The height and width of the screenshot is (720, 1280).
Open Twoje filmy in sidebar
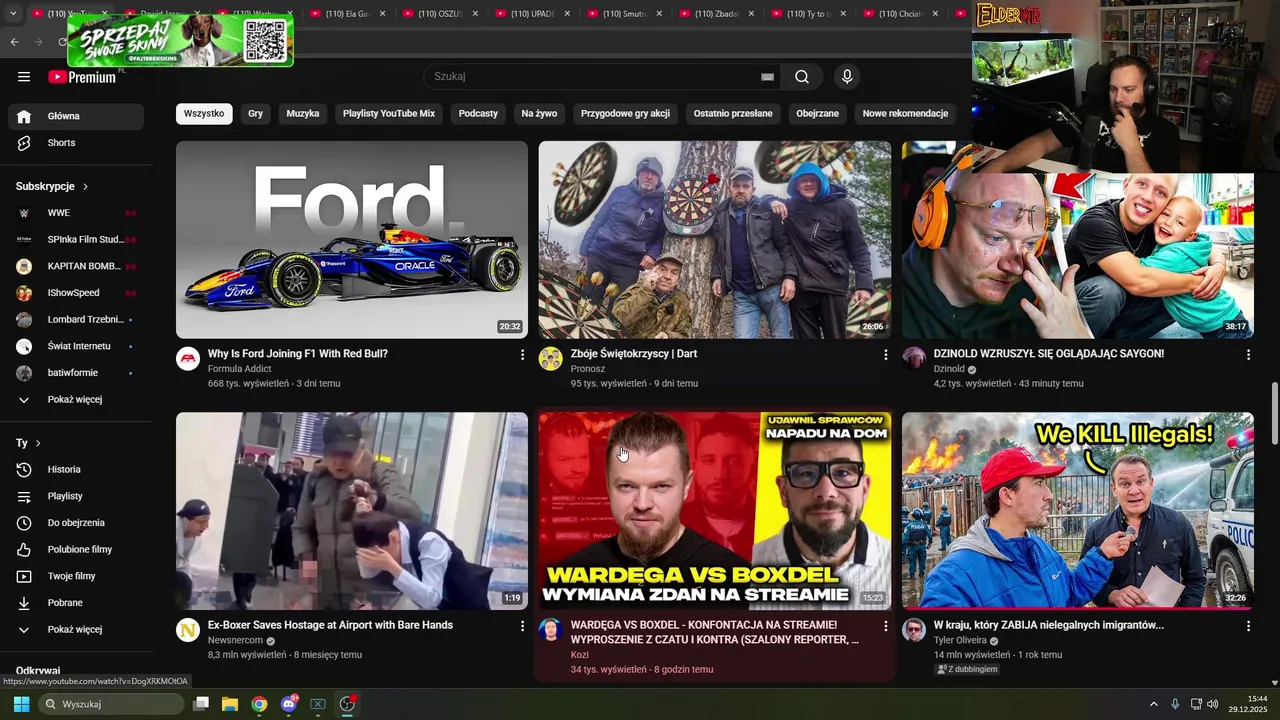pos(76,576)
